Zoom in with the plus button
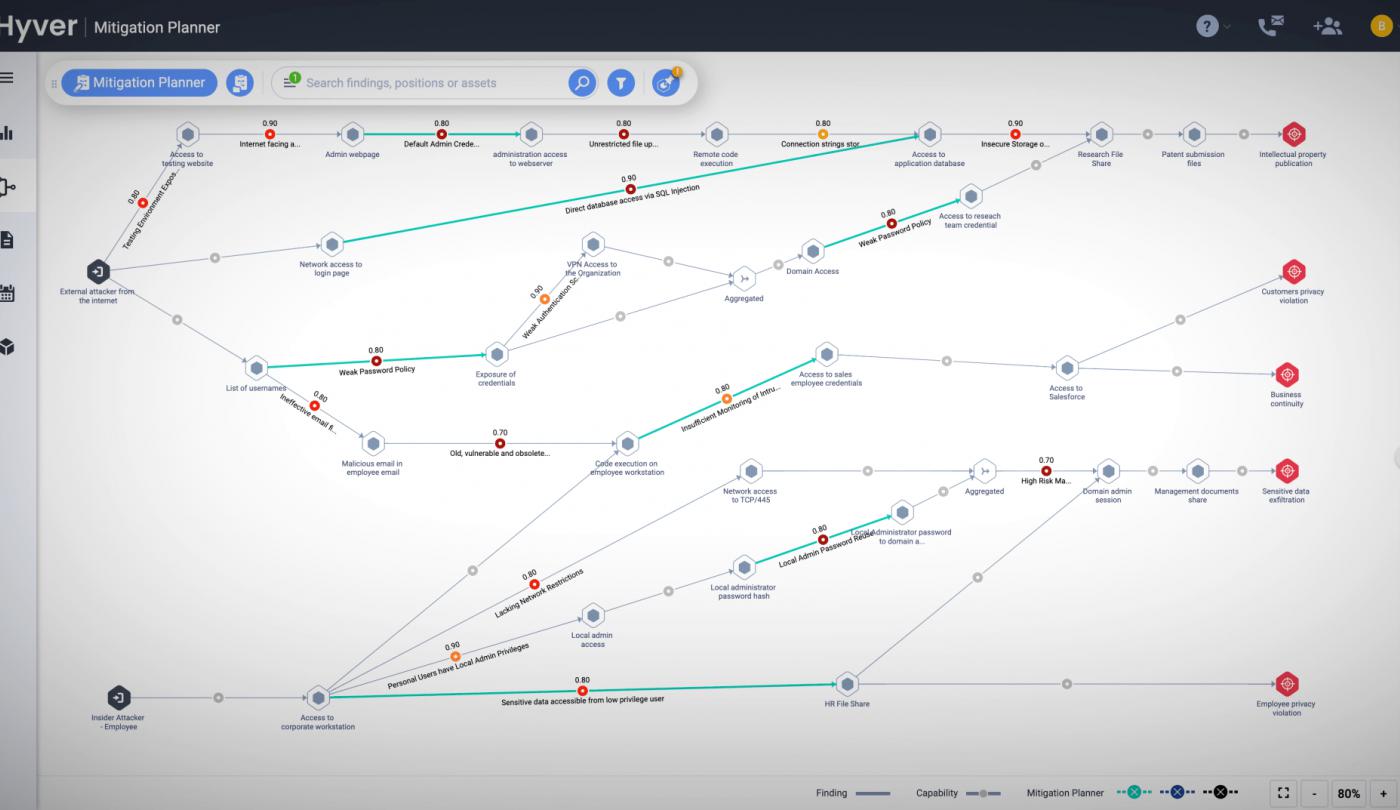This screenshot has width=1400, height=810. pos(1383,793)
